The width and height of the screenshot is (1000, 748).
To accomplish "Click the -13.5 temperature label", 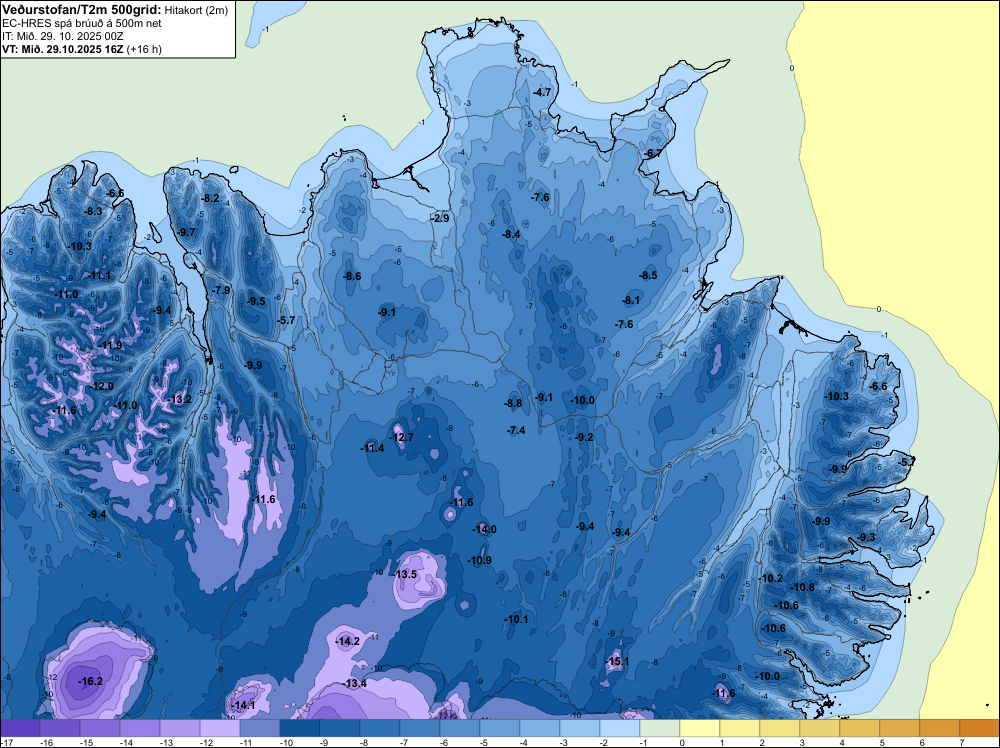I will click(405, 574).
